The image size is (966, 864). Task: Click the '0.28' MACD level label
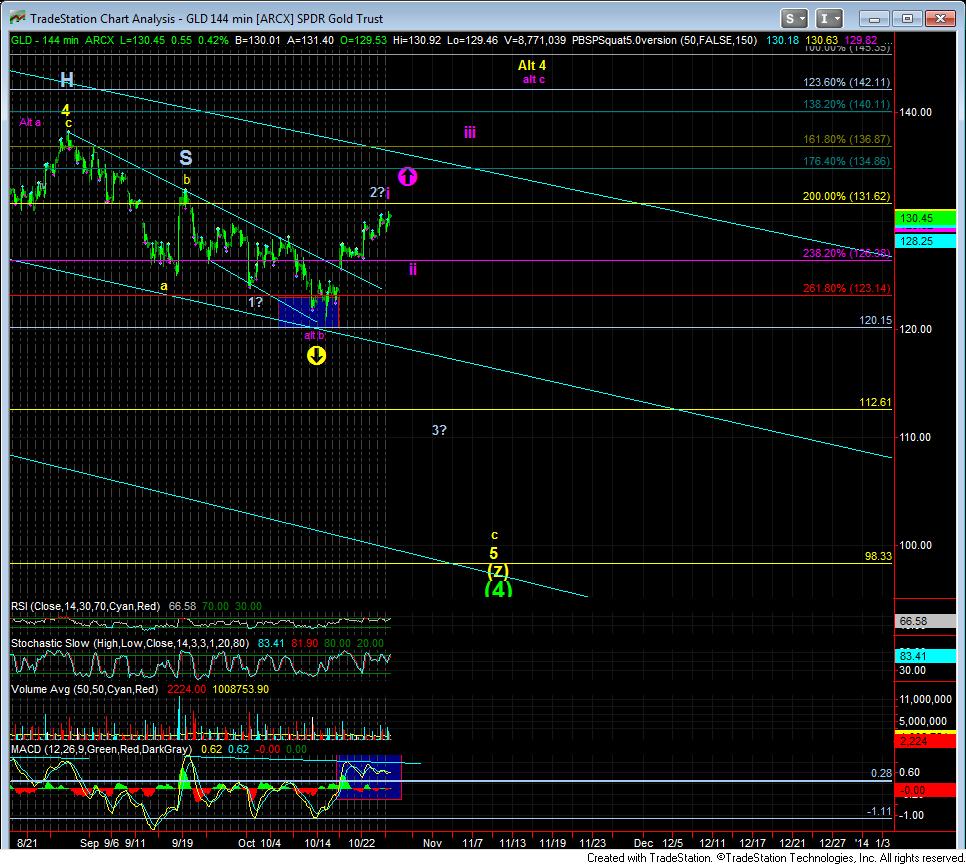click(881, 773)
